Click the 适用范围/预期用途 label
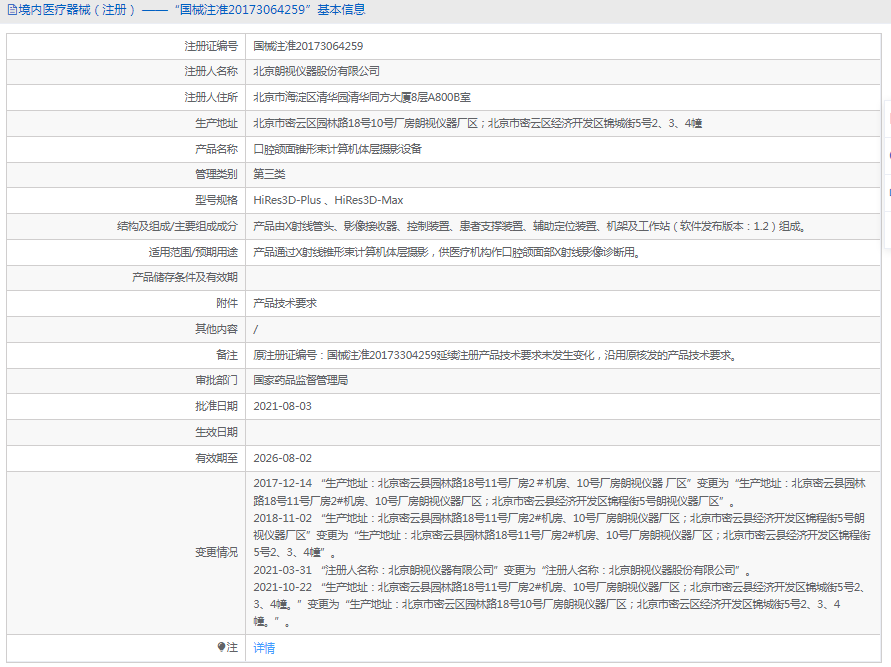 (193, 252)
